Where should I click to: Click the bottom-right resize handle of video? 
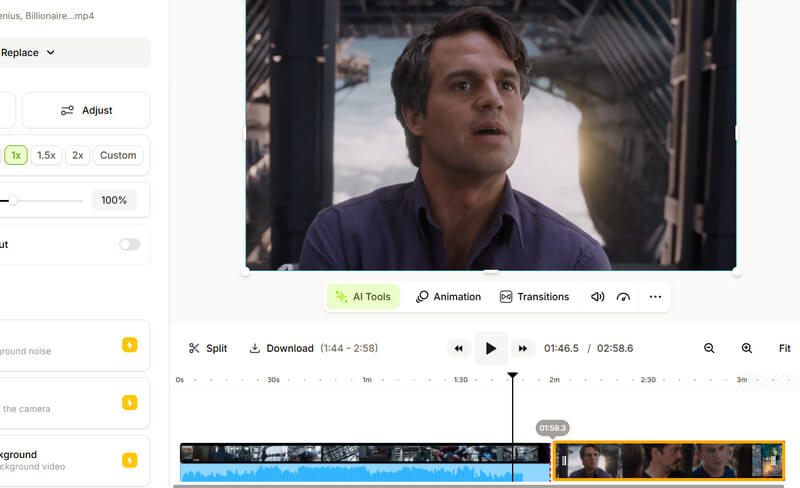click(x=736, y=272)
